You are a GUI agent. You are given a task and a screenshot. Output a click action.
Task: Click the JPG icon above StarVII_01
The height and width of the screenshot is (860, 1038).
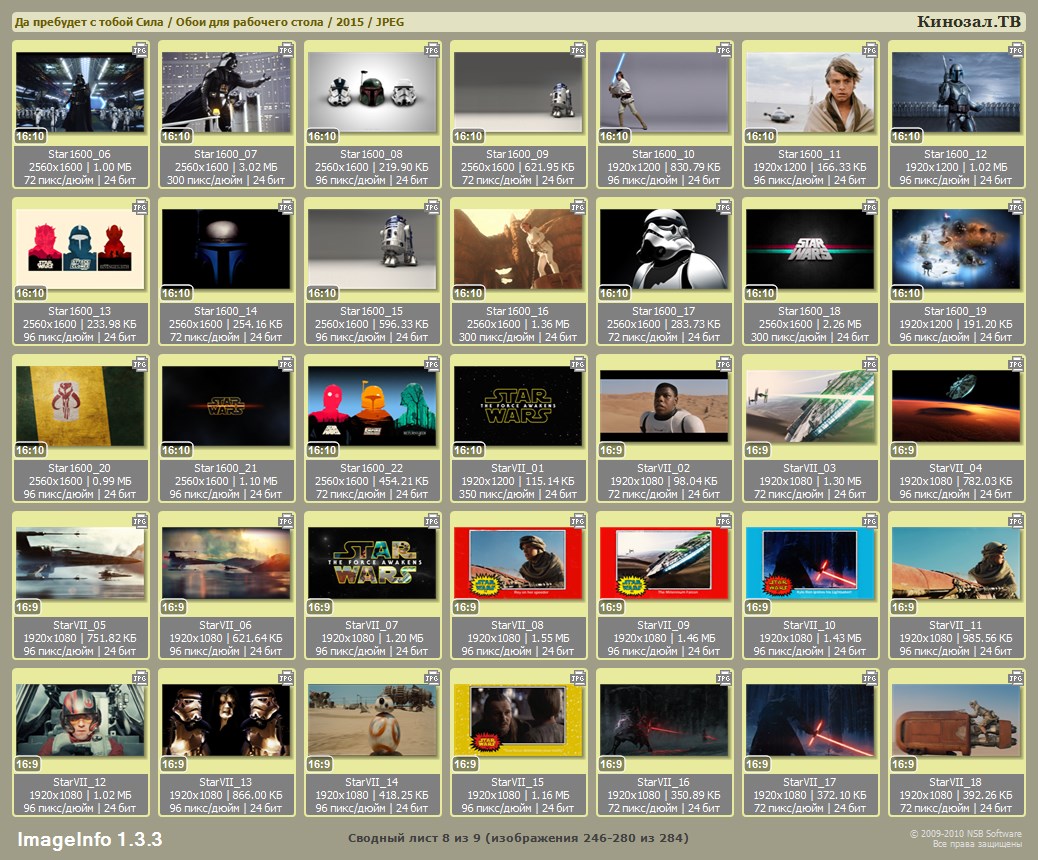[x=578, y=363]
